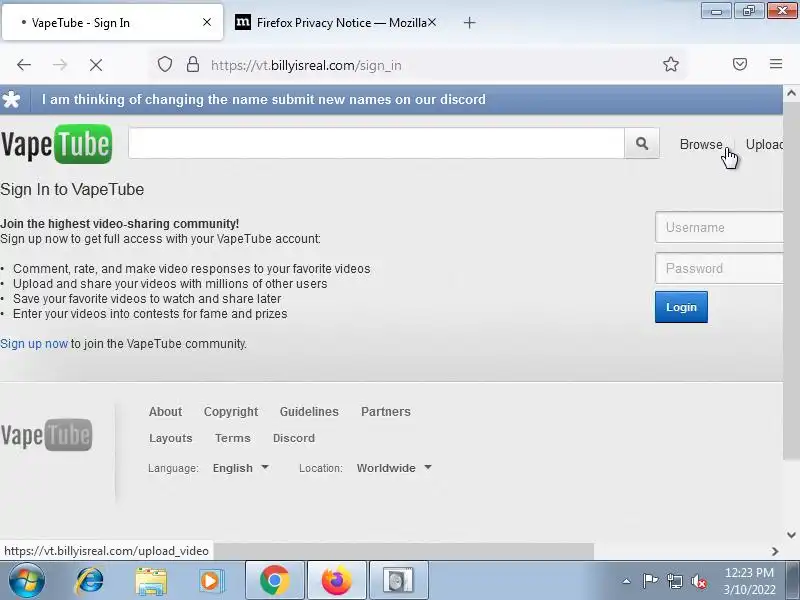Click the announcement asterisk icon

11,99
